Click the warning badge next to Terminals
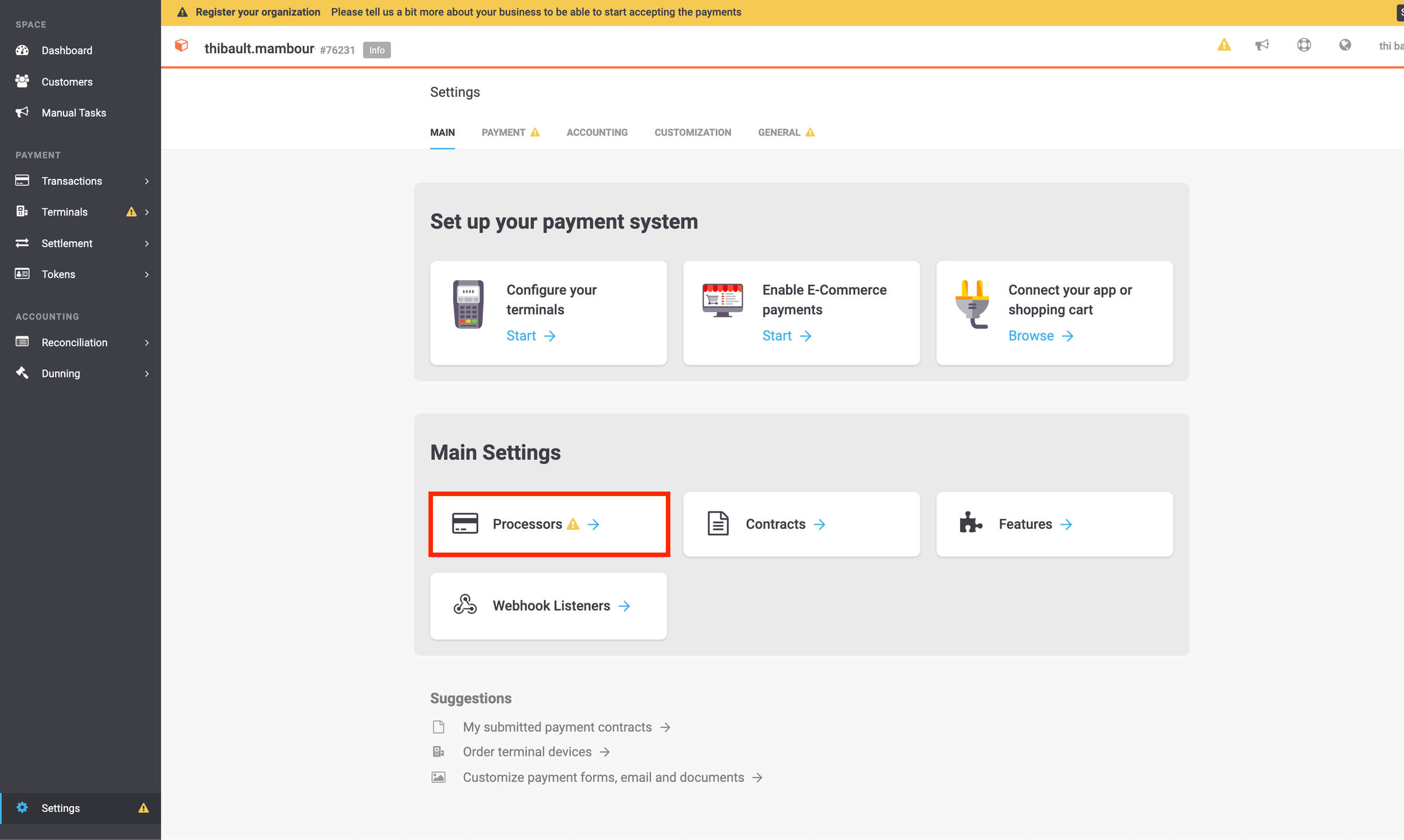 click(x=132, y=212)
